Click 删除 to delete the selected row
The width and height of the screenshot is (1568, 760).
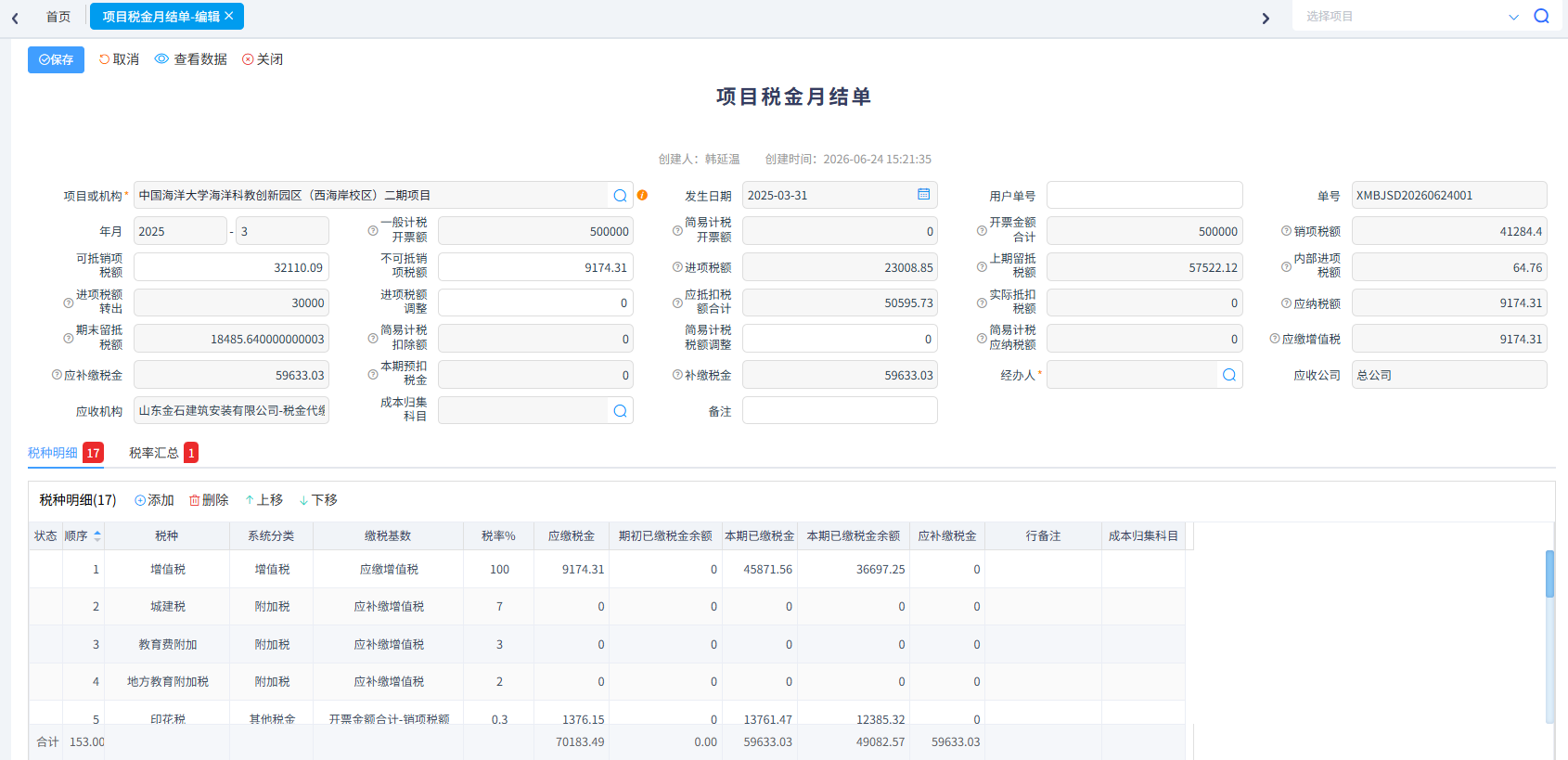coord(209,500)
